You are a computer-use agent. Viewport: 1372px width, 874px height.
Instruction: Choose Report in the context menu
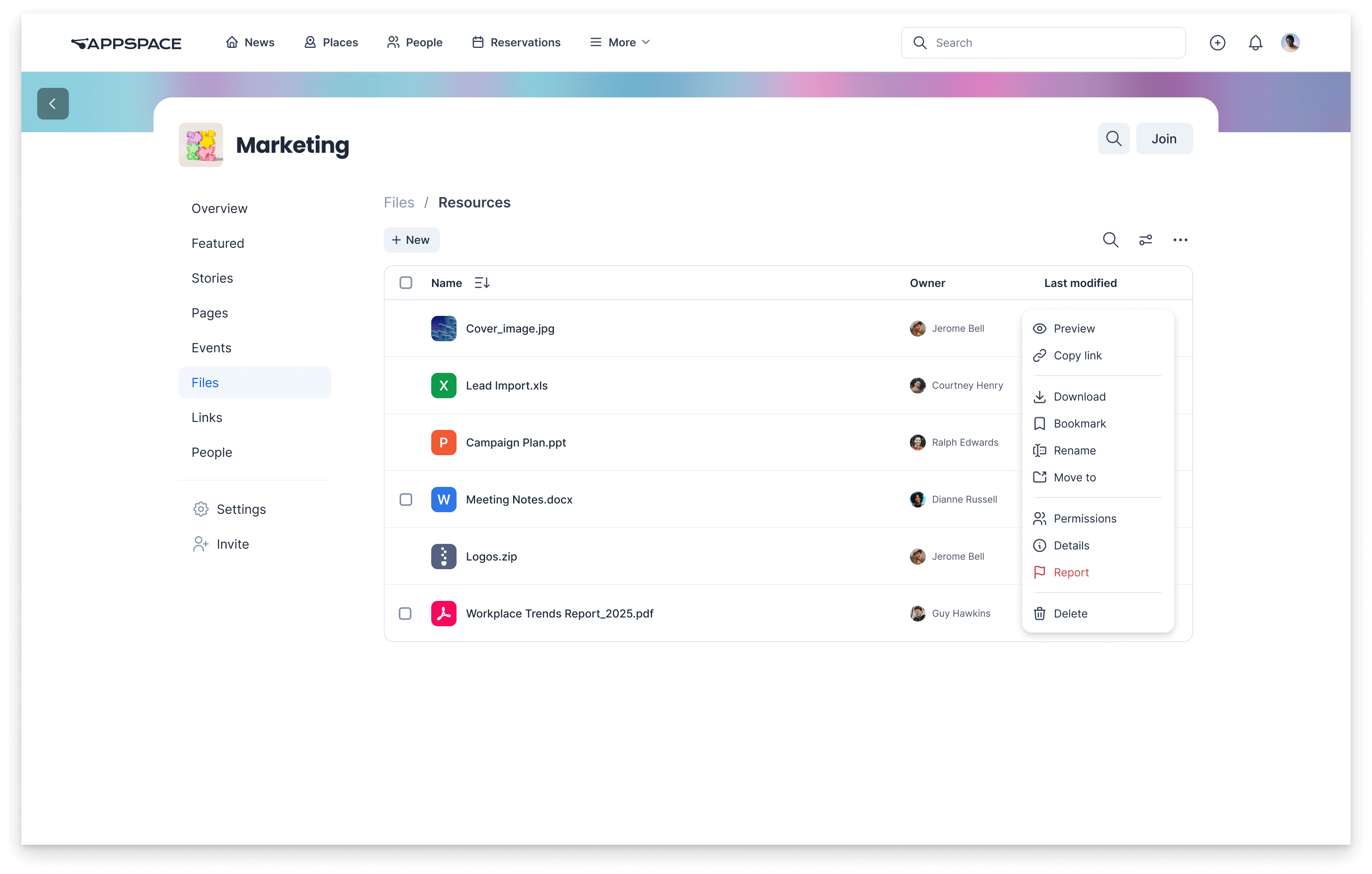[x=1071, y=572]
